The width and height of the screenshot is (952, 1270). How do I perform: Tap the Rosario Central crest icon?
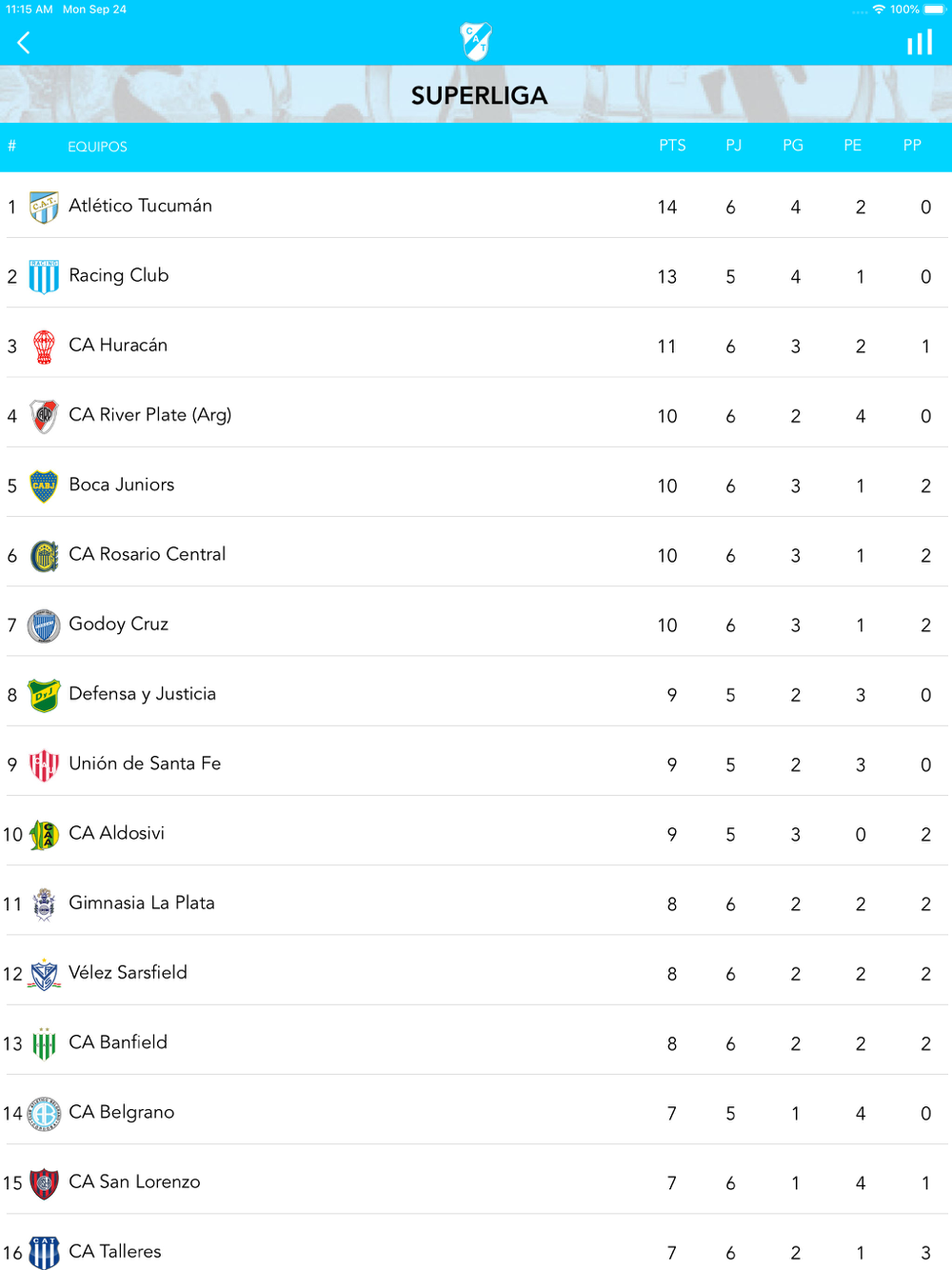pyautogui.click(x=44, y=555)
